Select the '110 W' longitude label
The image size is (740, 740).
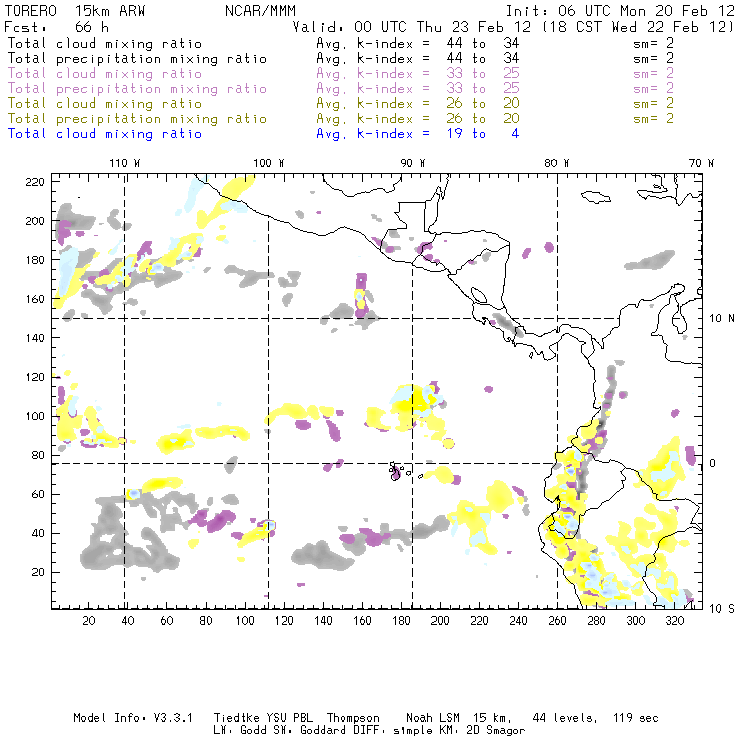click(125, 163)
